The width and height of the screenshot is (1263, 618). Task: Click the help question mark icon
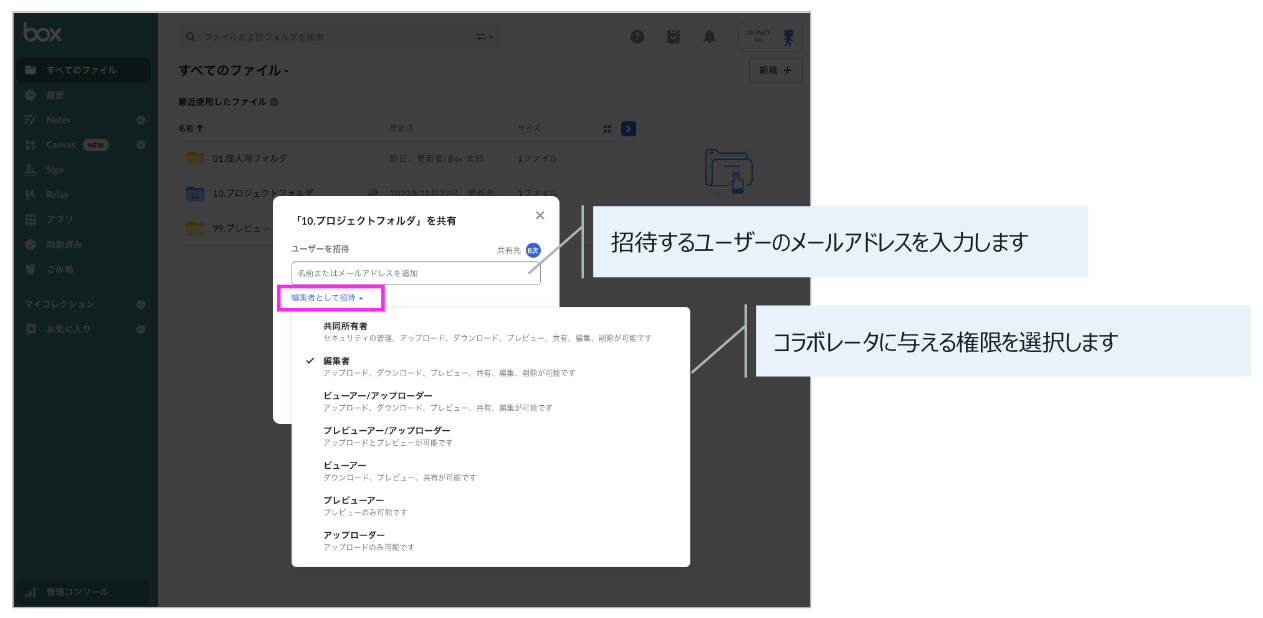pyautogui.click(x=637, y=37)
